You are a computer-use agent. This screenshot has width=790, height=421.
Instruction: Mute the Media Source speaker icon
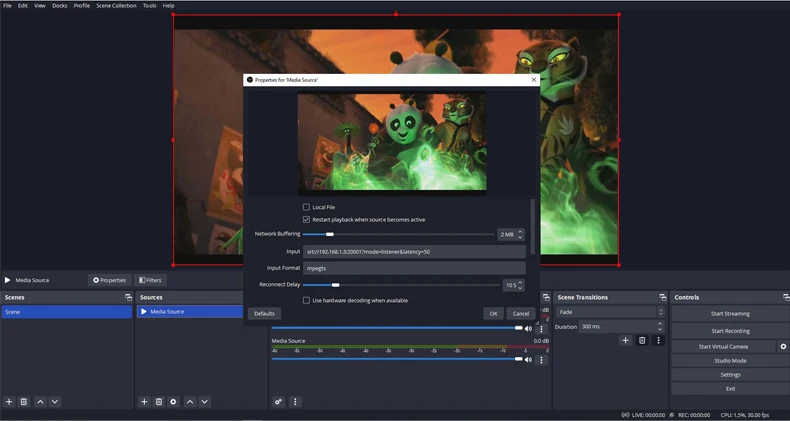click(x=528, y=359)
